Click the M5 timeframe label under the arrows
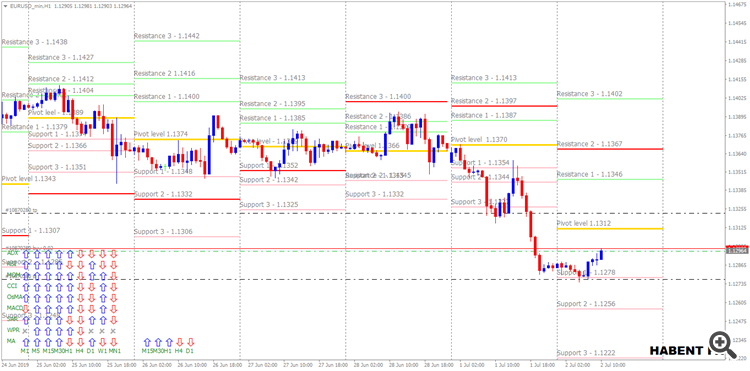 point(36,350)
